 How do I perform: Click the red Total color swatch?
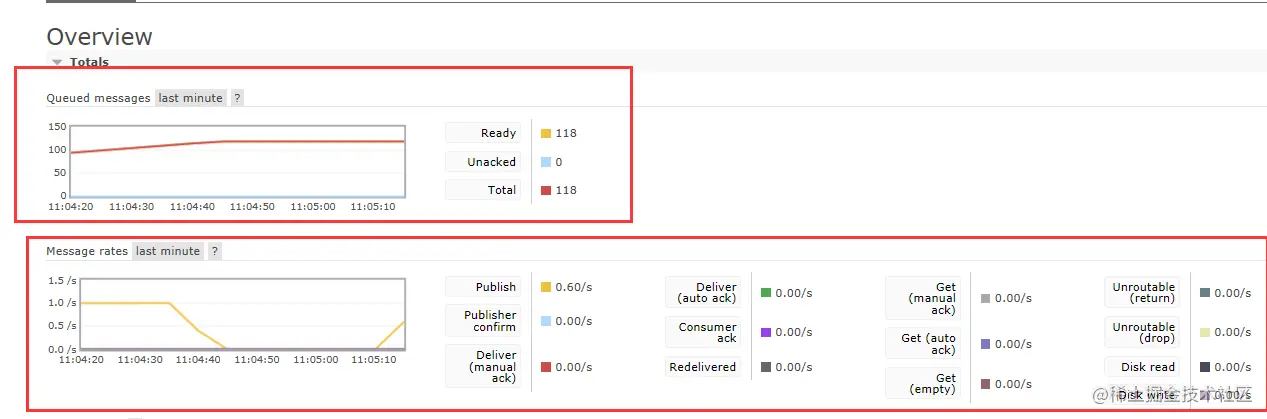coord(546,190)
